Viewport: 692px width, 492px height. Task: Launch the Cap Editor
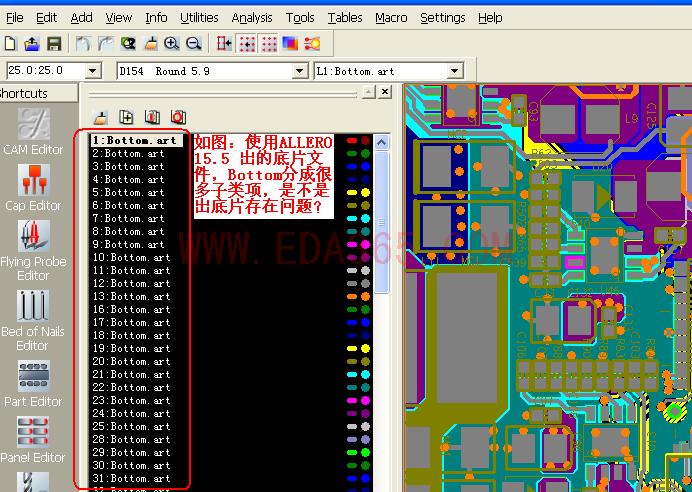click(33, 187)
